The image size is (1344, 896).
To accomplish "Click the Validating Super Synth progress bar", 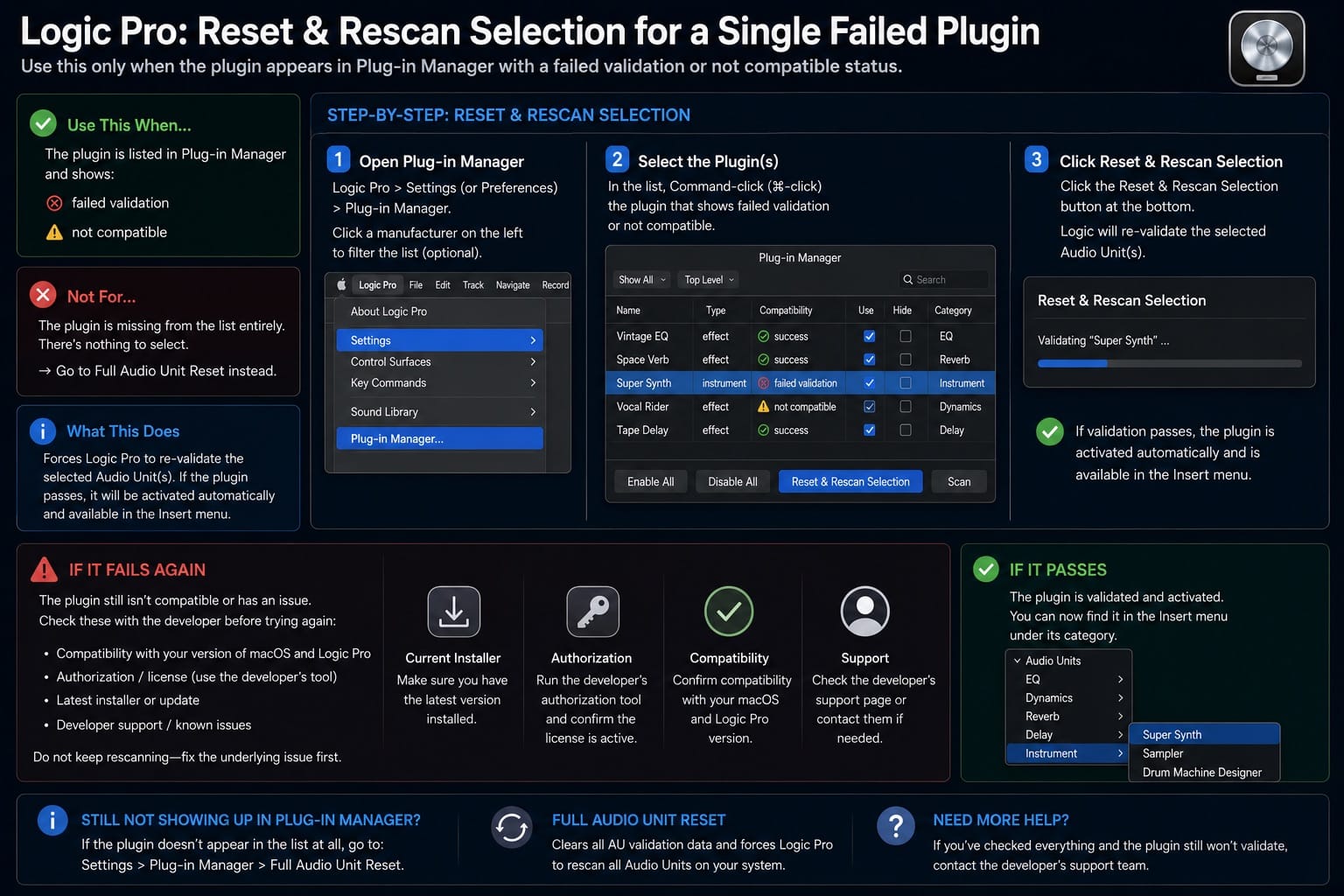I will [x=1169, y=363].
